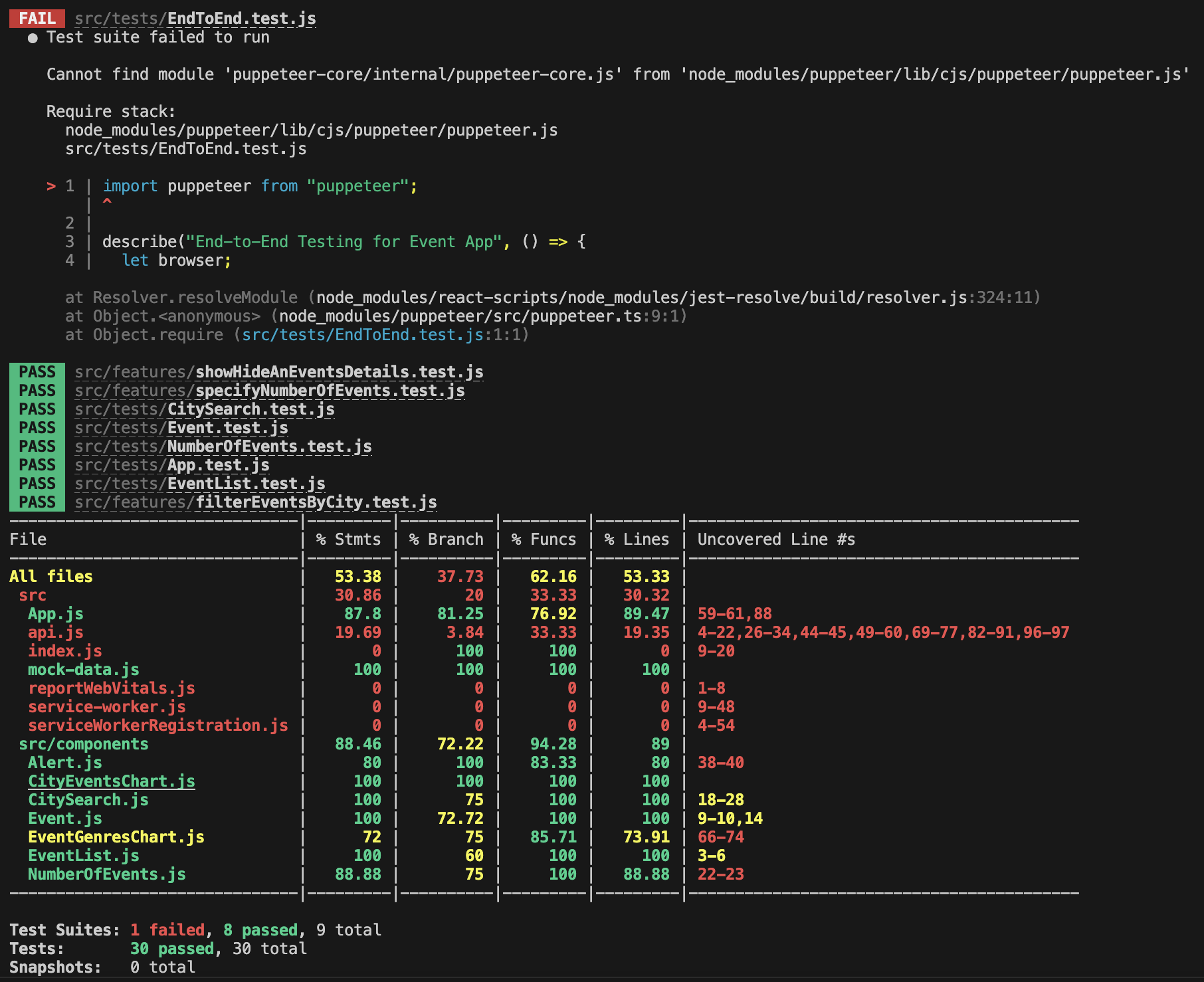The width and height of the screenshot is (1204, 982).
Task: Select the Event.js file name
Action: [x=65, y=819]
